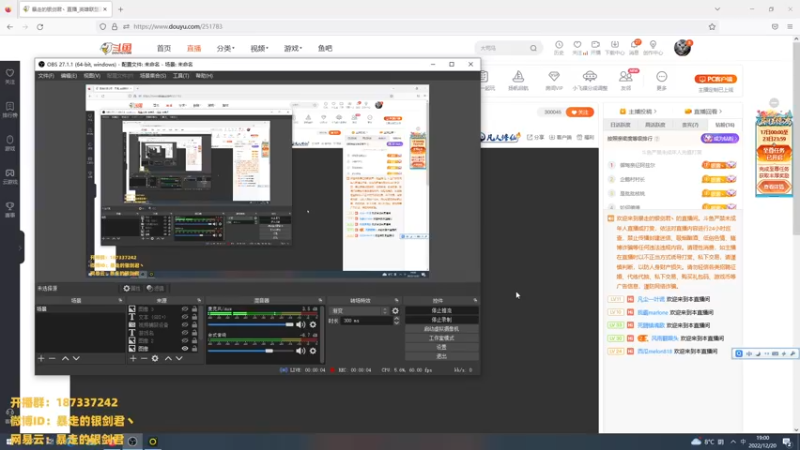Screen dimensions: 800x450
Task: Bookmark page with the Firefox star icon
Action: pos(712,27)
